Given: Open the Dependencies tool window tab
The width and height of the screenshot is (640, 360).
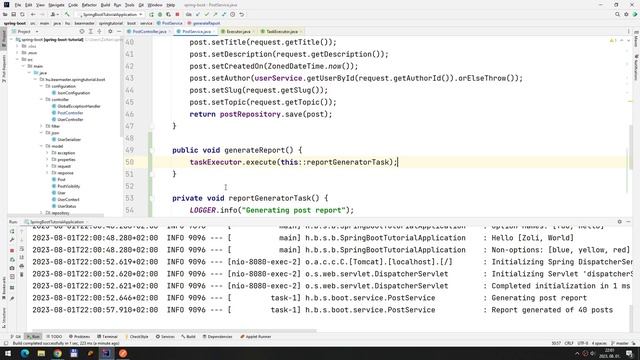Looking at the screenshot, I should click(x=217, y=337).
